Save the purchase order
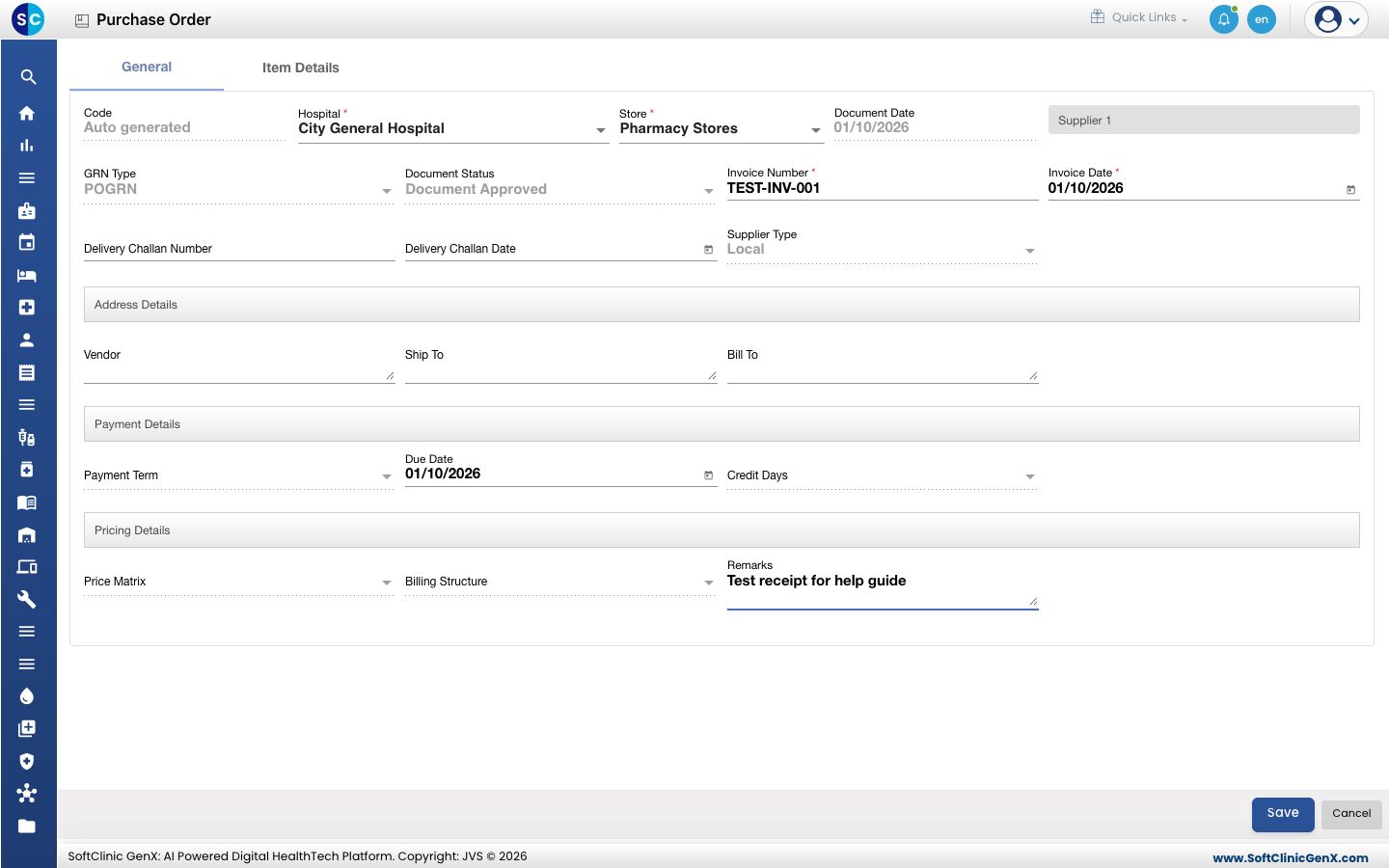This screenshot has height=868, width=1389. (1283, 814)
